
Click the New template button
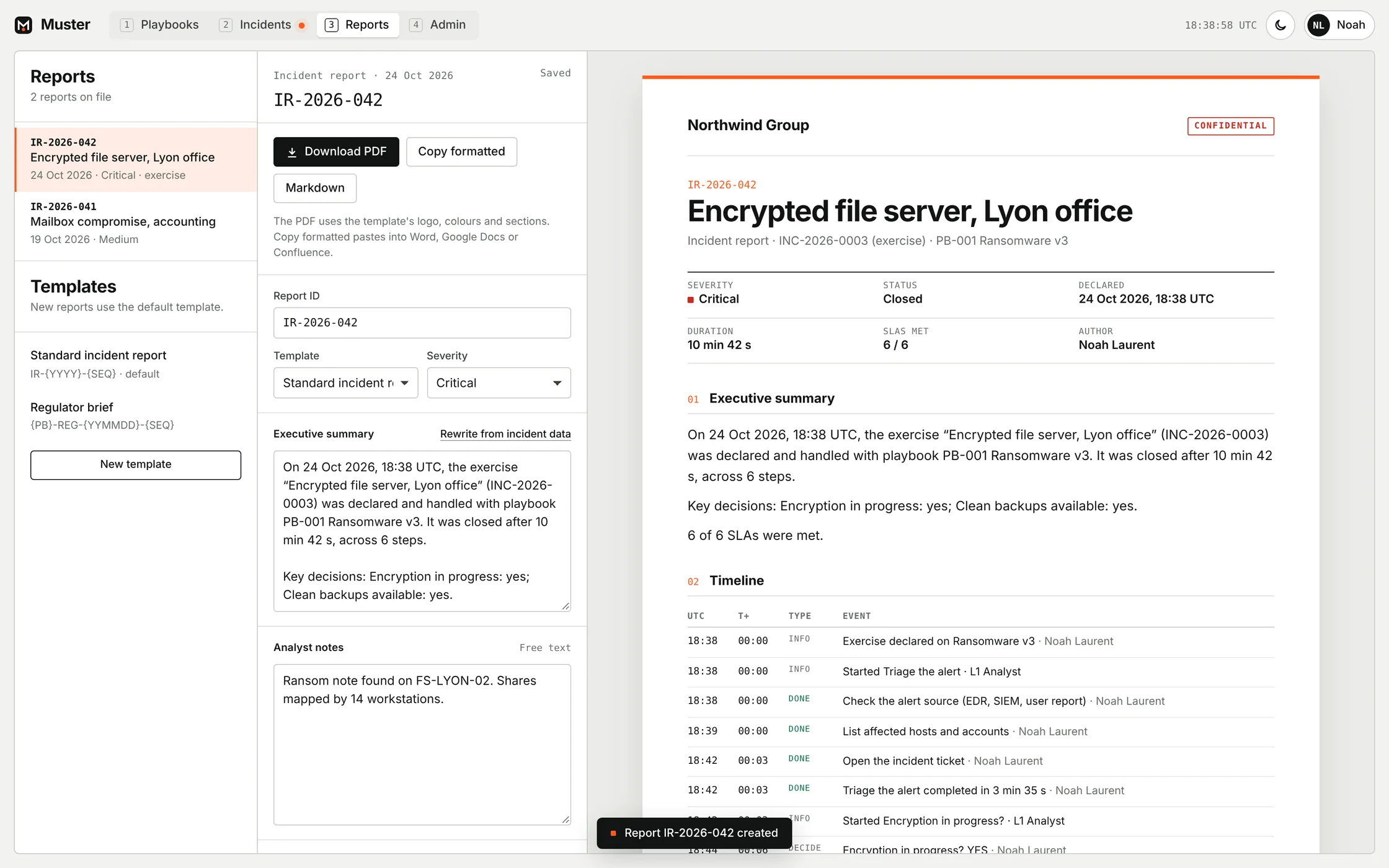136,464
